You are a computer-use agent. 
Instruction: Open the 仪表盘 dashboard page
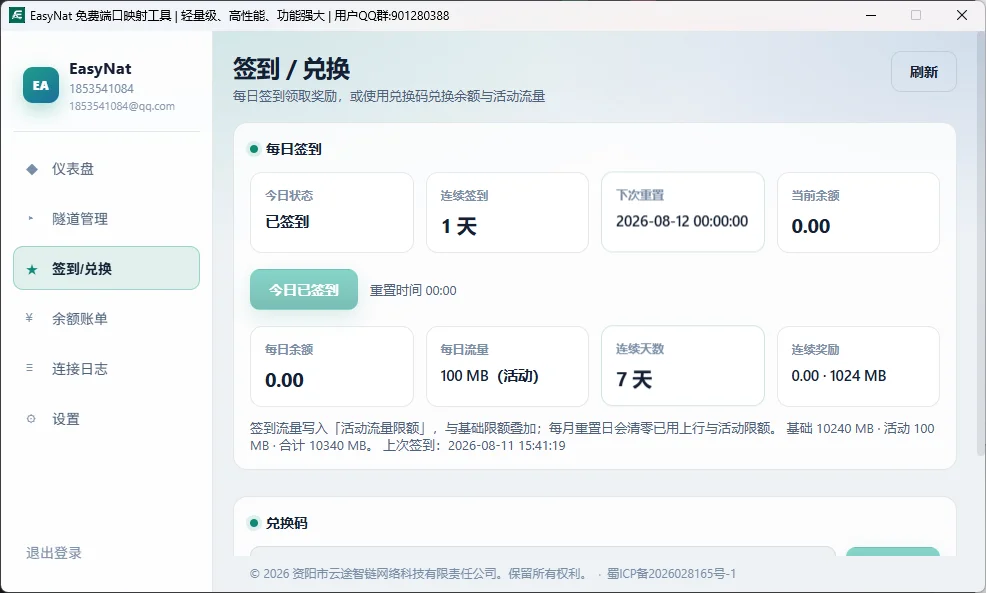click(x=106, y=169)
